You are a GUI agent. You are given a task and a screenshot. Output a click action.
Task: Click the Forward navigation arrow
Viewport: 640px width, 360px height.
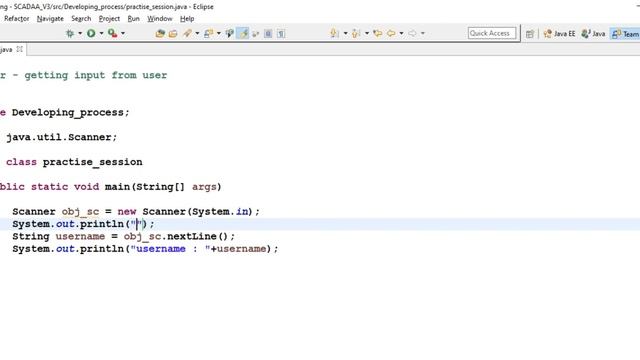(412, 33)
